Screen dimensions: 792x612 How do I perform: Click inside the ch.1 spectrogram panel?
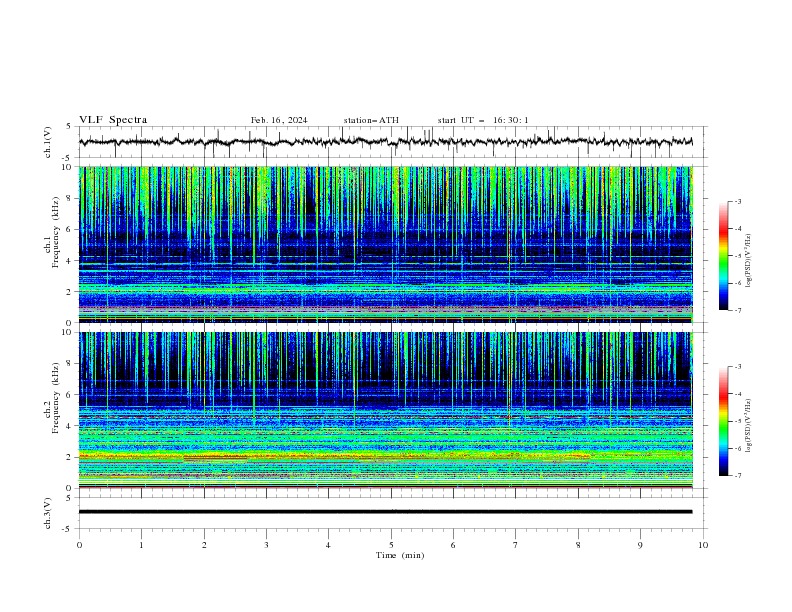[385, 244]
